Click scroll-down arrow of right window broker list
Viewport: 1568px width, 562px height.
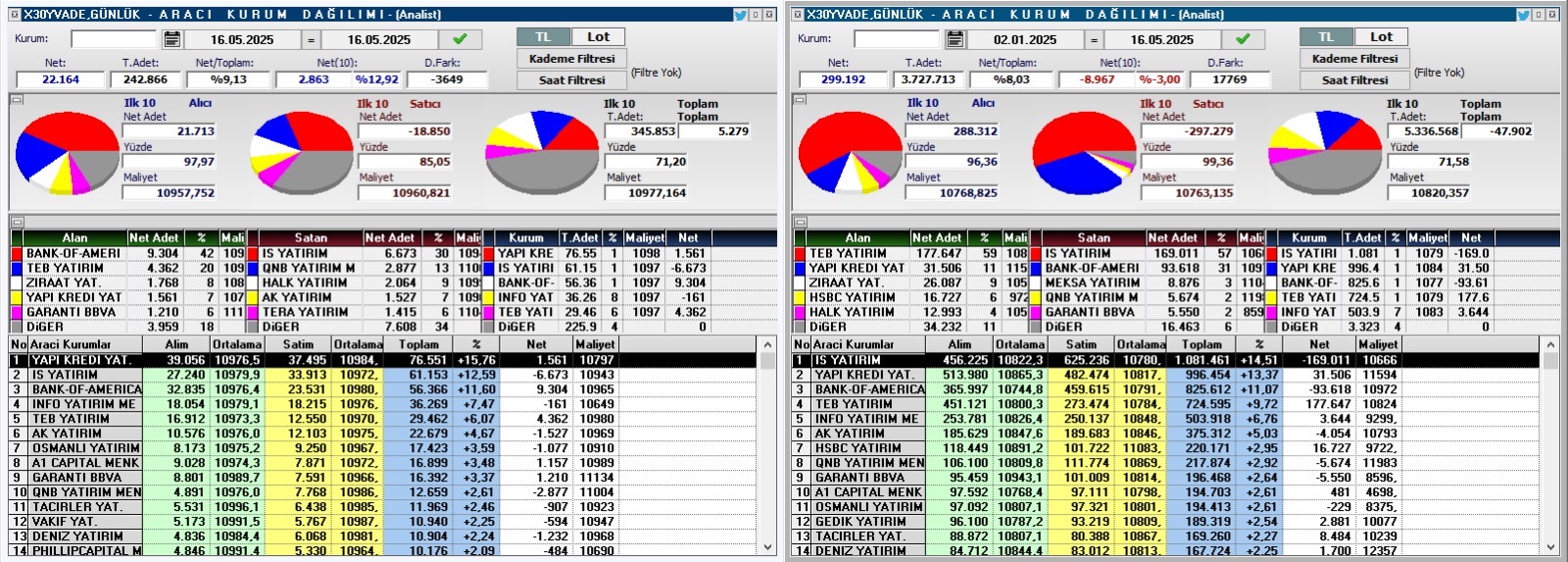(1550, 548)
